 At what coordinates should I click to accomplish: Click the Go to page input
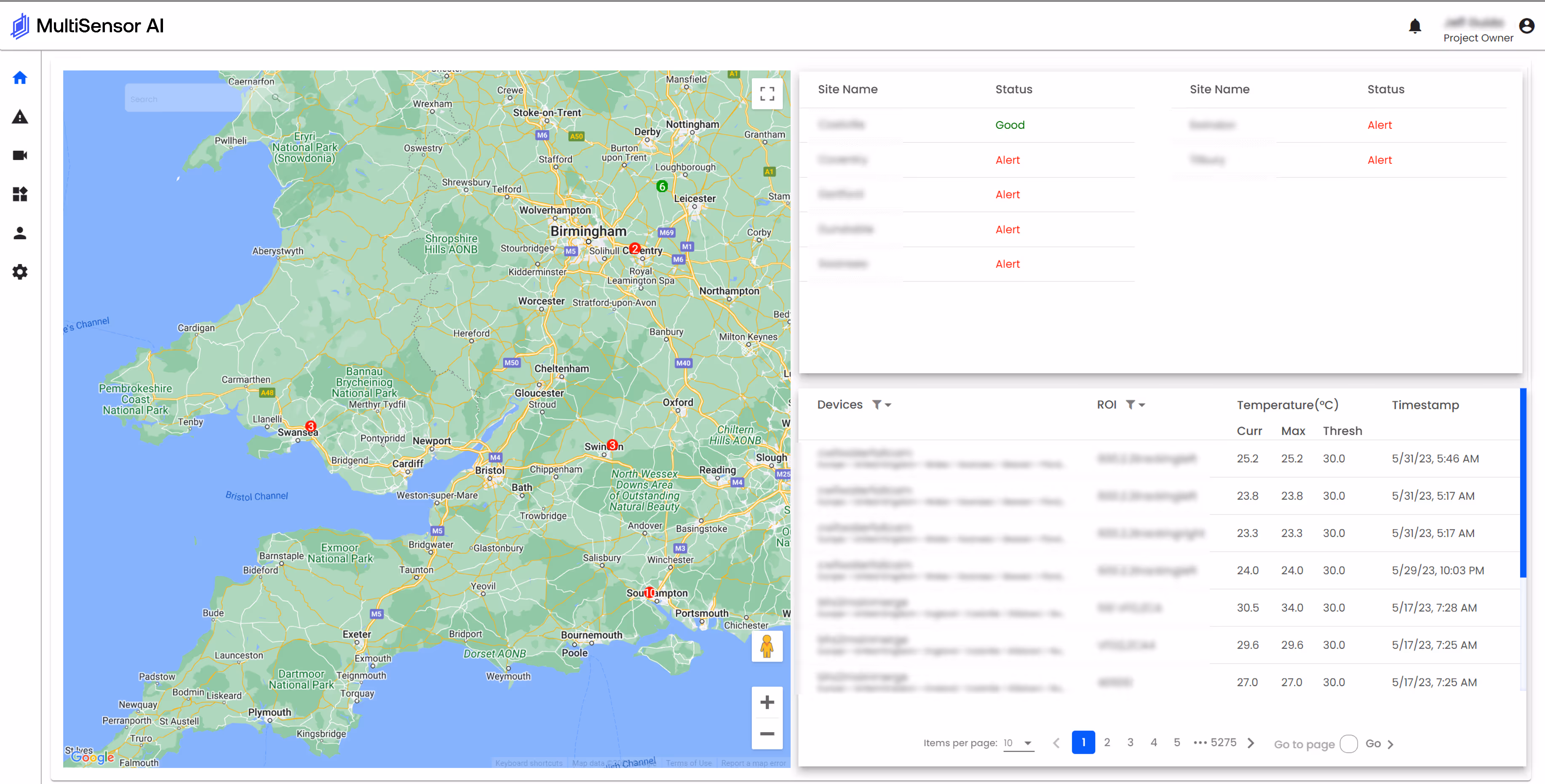pos(1348,744)
